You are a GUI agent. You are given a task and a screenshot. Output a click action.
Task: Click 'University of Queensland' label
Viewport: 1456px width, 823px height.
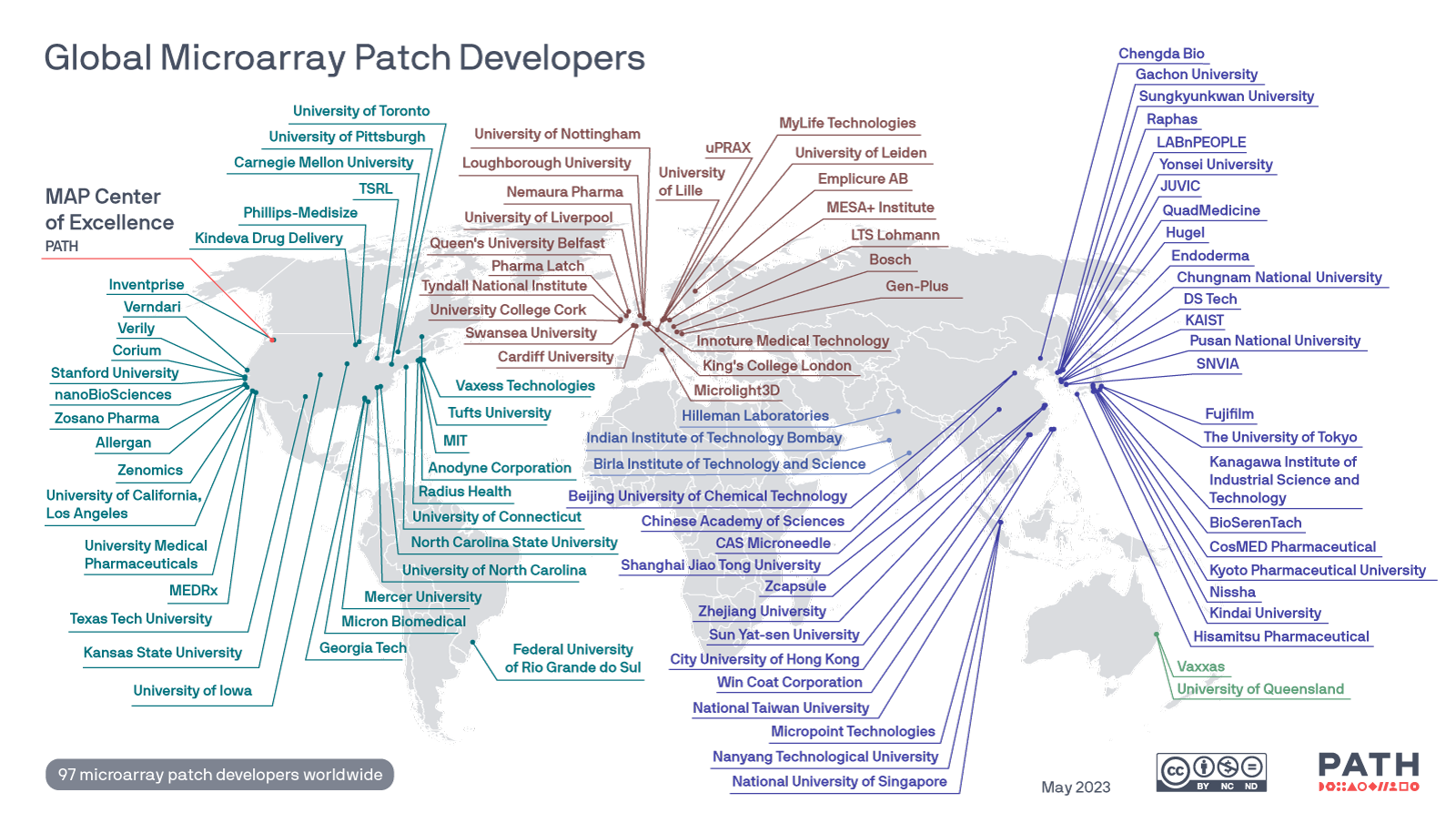pos(1260,690)
